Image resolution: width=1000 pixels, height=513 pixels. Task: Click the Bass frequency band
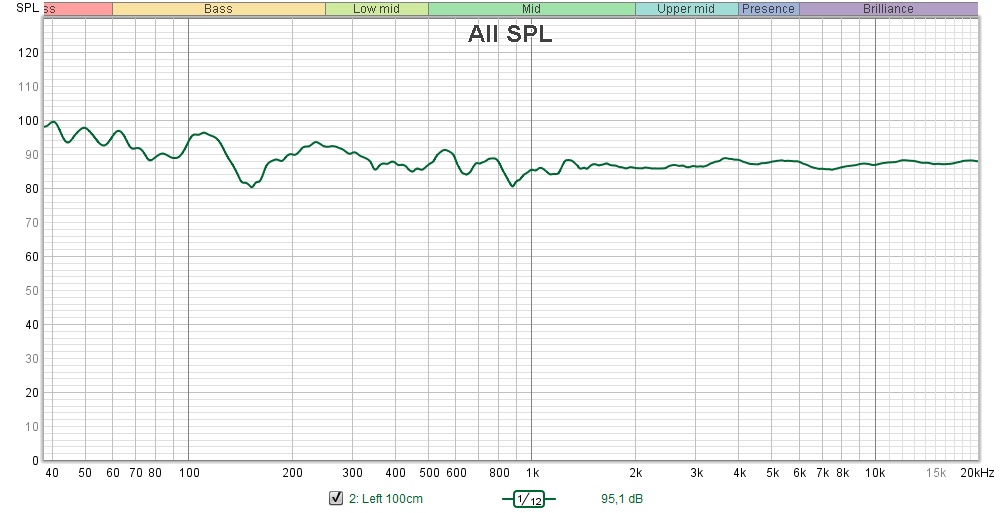coord(218,9)
